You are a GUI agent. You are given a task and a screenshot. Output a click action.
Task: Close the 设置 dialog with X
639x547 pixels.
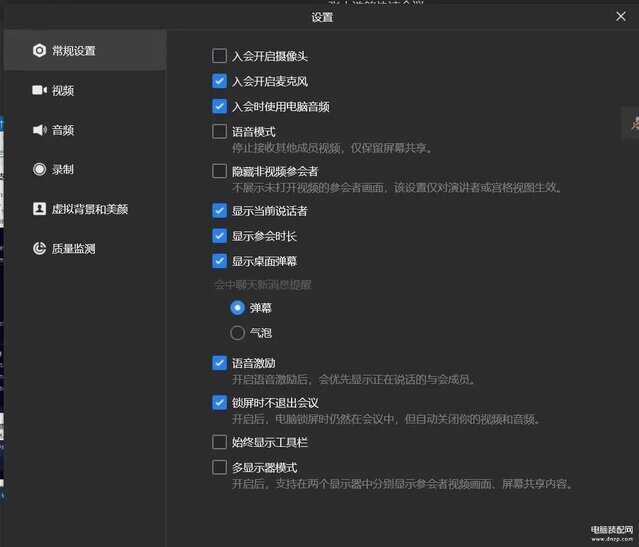click(x=621, y=17)
